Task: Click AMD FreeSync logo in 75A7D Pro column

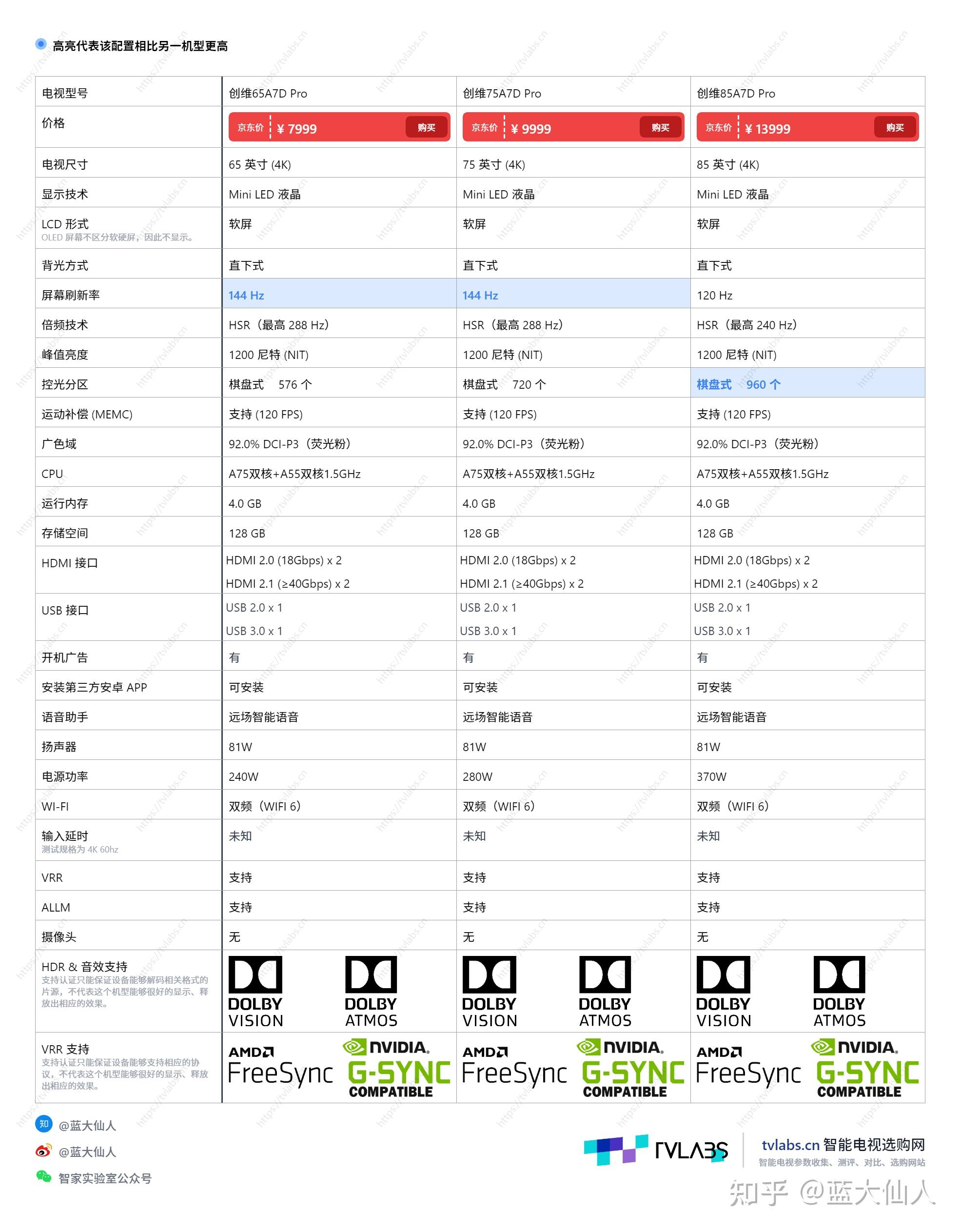Action: (x=514, y=1067)
